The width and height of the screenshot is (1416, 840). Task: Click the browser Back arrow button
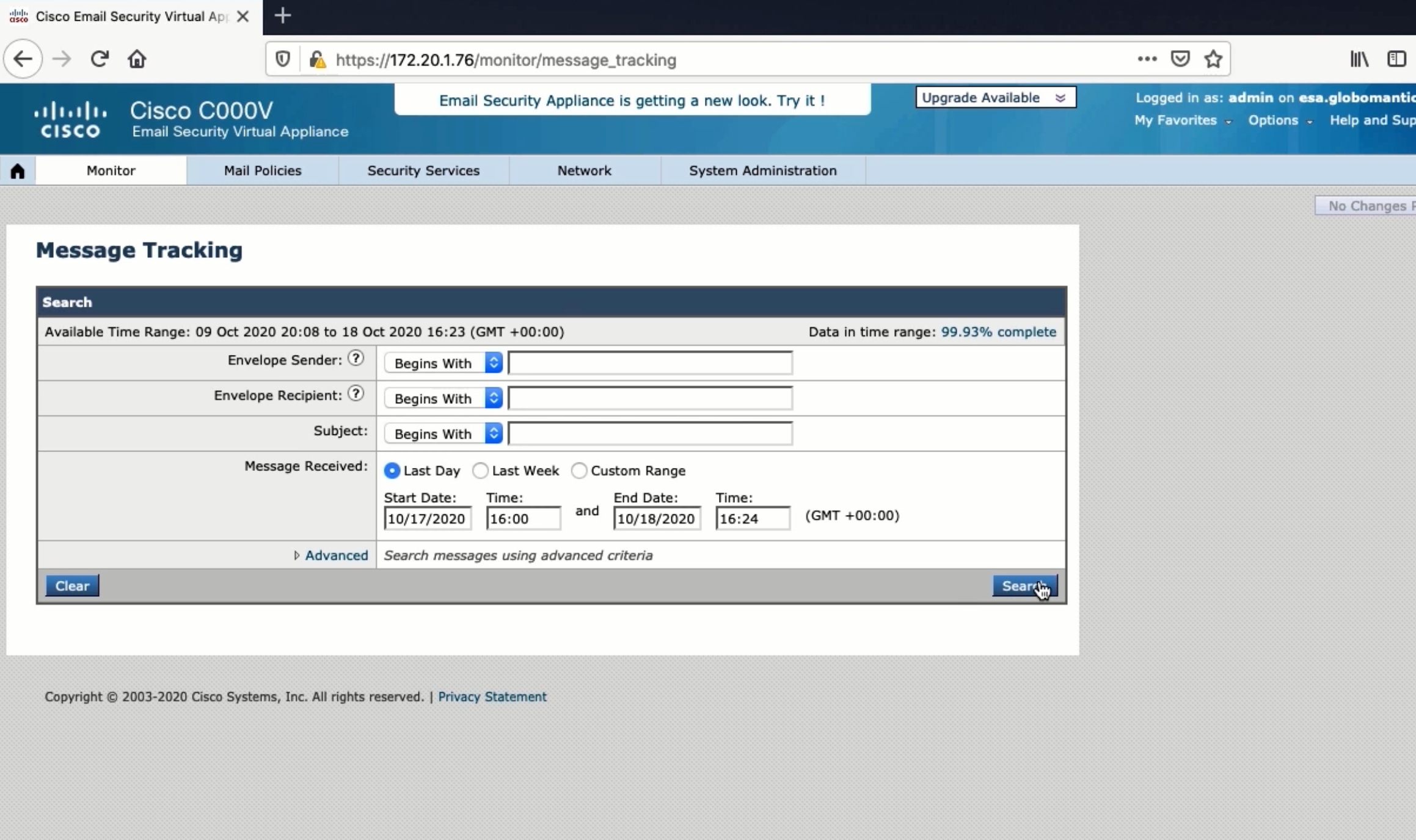click(x=23, y=59)
